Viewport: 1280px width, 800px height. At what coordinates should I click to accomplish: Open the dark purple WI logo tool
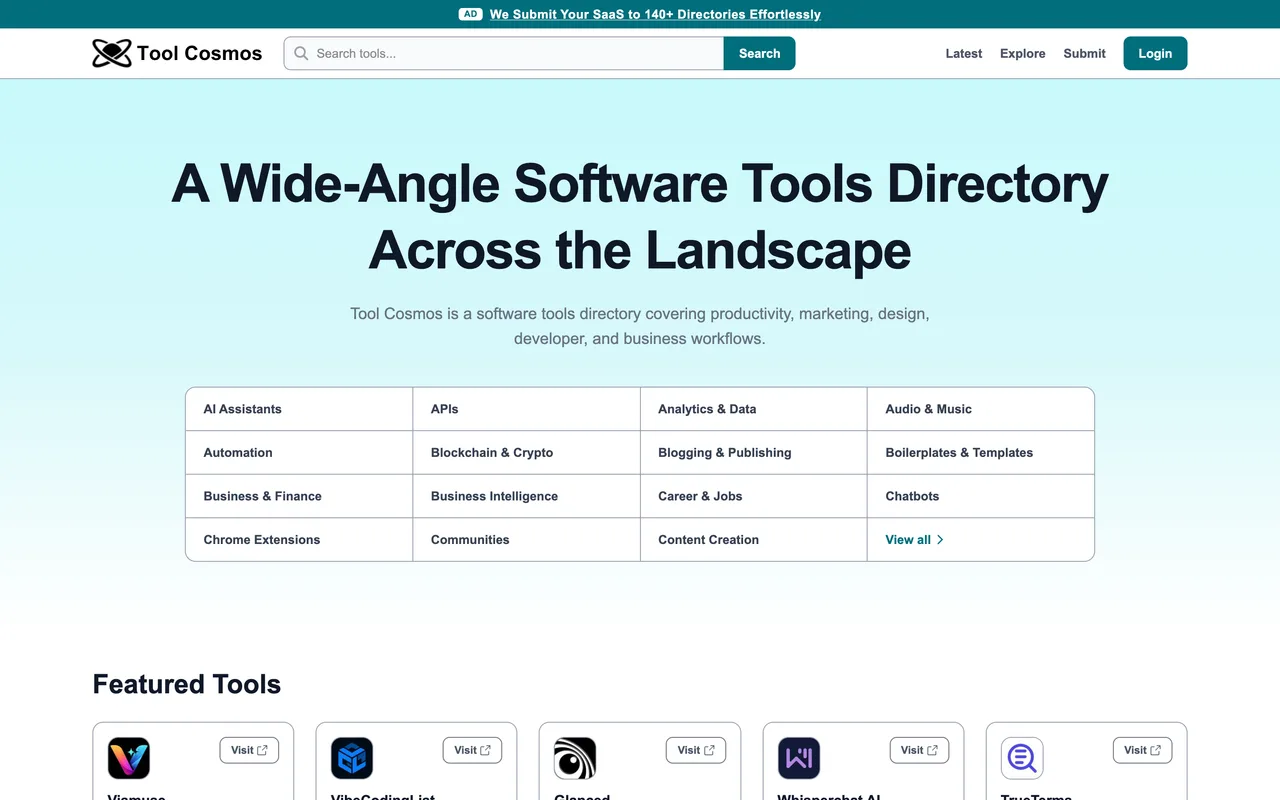pyautogui.click(x=799, y=758)
